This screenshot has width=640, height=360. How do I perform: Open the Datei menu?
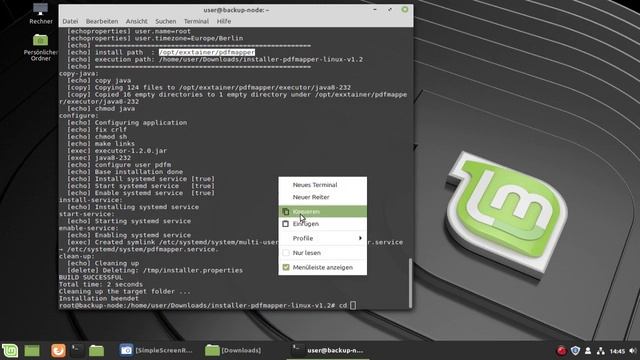click(70, 21)
